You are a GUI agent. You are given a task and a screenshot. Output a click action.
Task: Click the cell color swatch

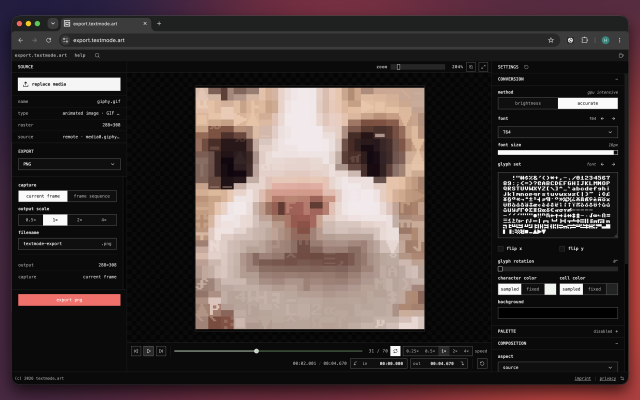612,289
